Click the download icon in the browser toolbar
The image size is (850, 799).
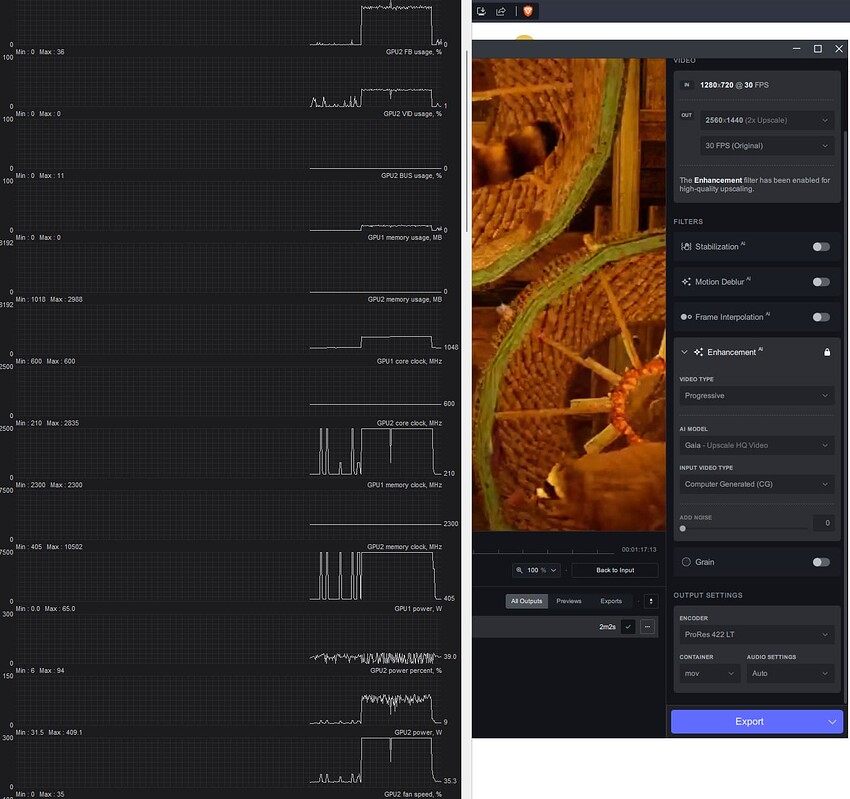click(x=481, y=12)
